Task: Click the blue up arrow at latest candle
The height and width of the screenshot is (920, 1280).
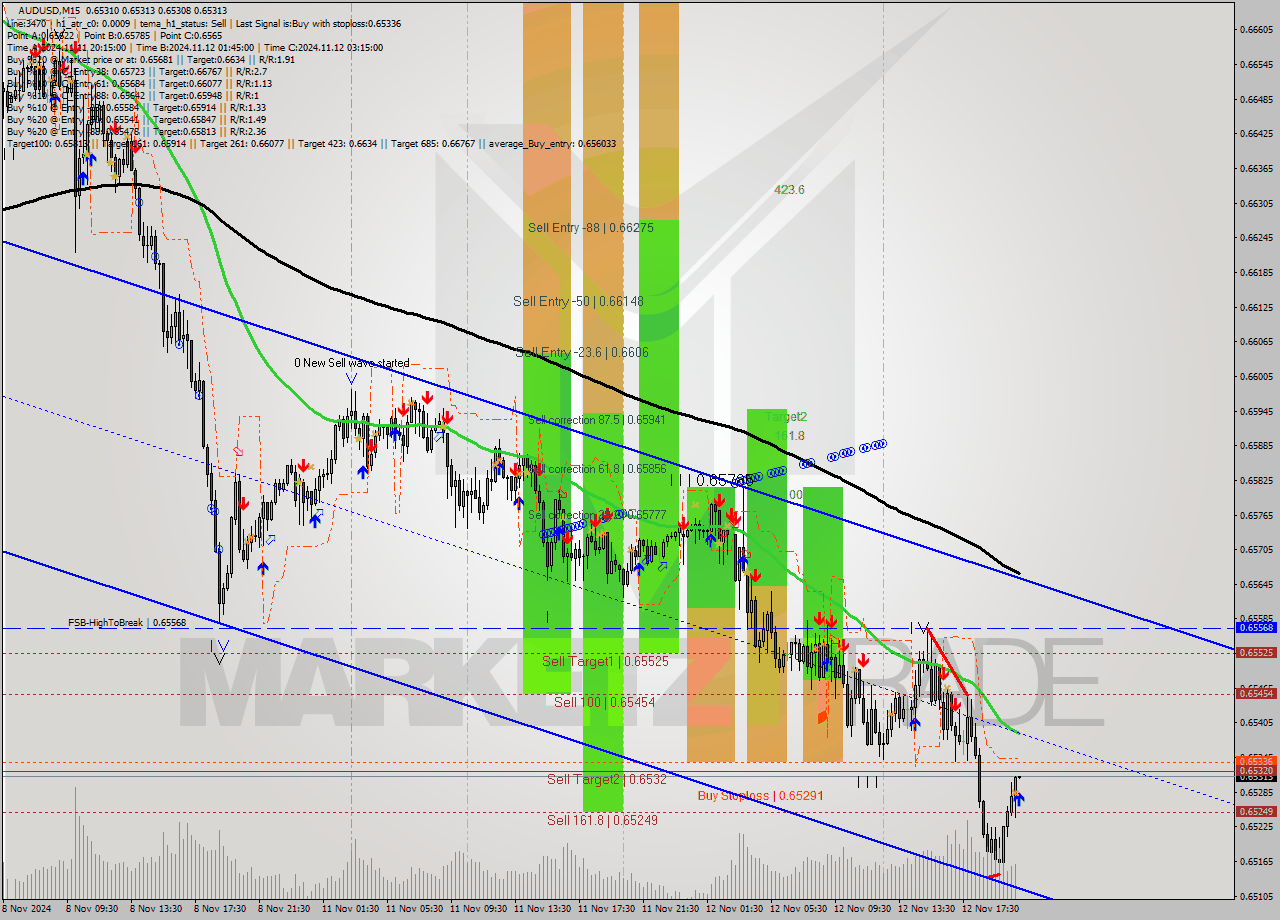Action: tap(1017, 798)
